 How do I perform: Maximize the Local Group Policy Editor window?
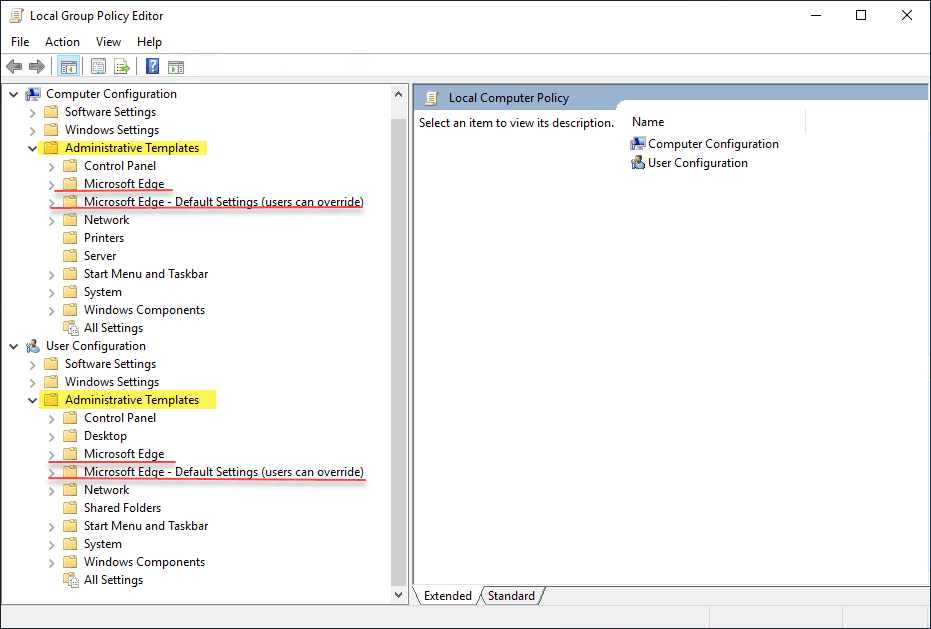pyautogui.click(x=861, y=15)
